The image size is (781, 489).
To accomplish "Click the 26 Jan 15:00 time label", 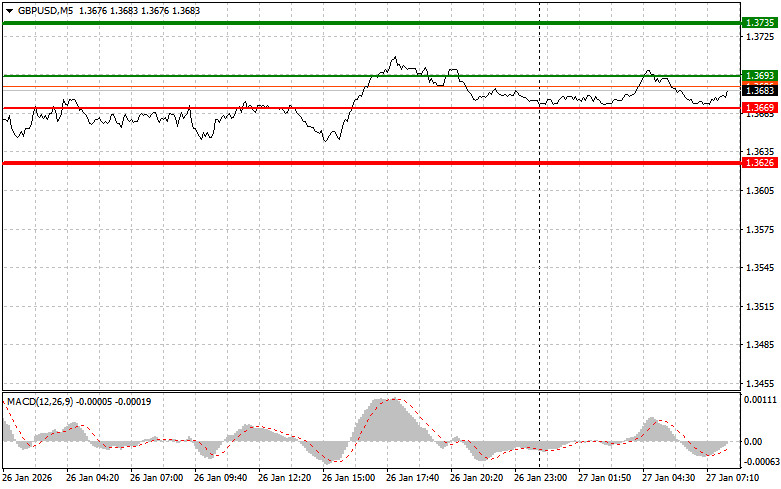I will click(x=350, y=479).
